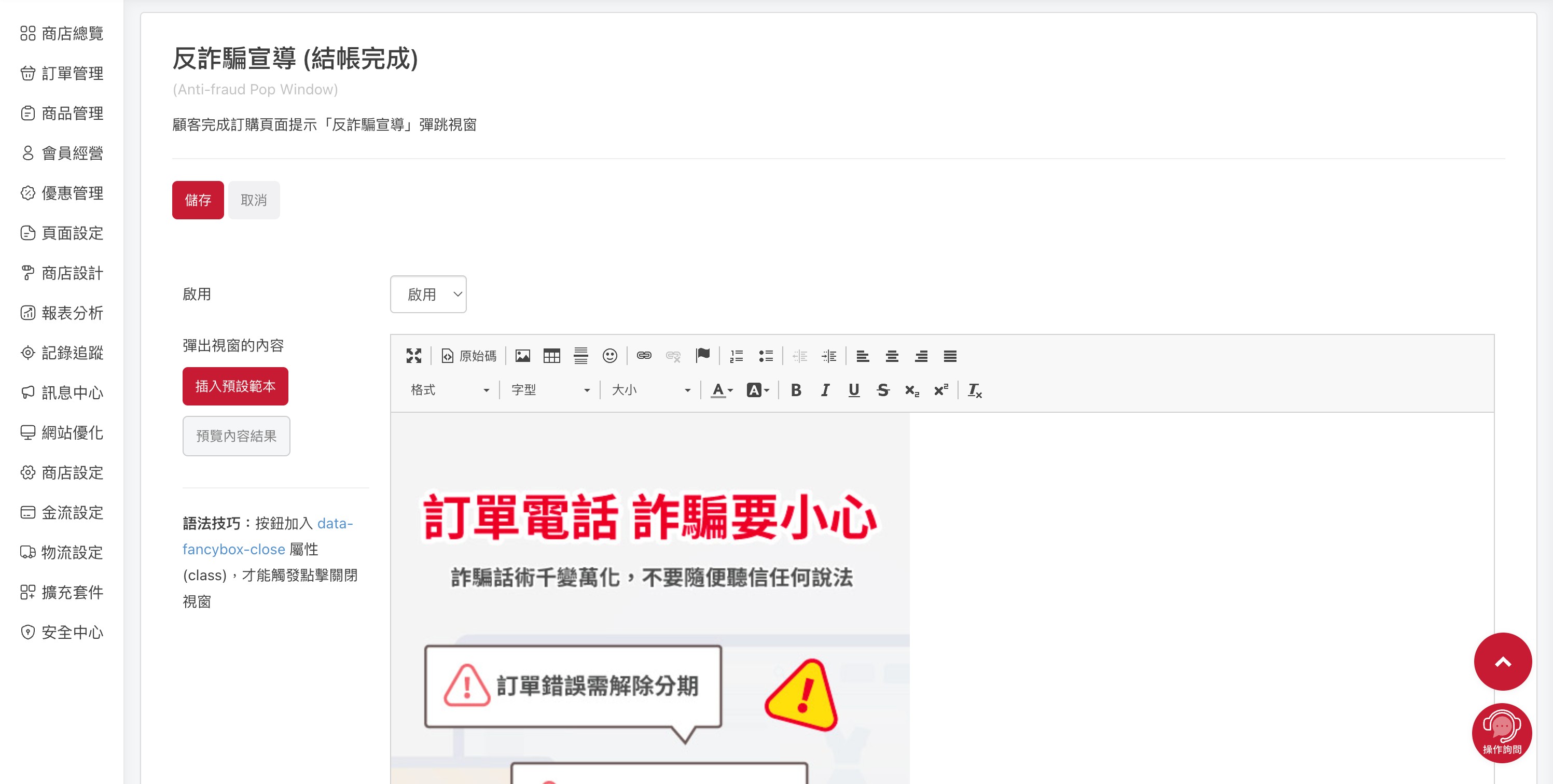Open 頁面設定 in sidebar
The width and height of the screenshot is (1553, 784).
point(62,233)
